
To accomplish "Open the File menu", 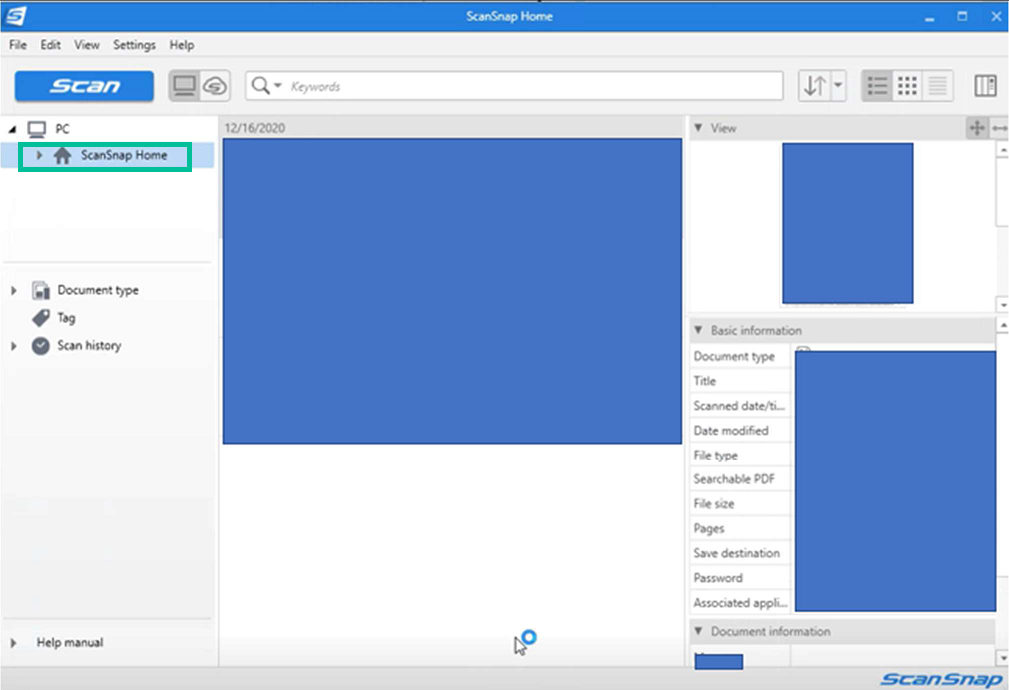I will [18, 45].
